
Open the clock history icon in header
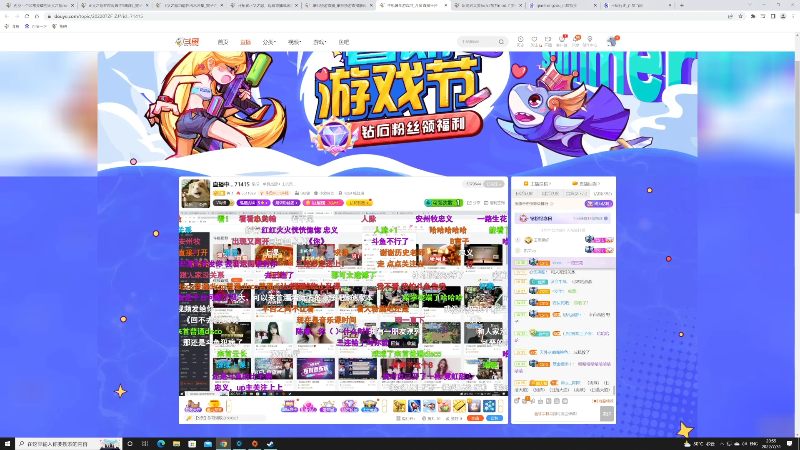pyautogui.click(x=520, y=41)
